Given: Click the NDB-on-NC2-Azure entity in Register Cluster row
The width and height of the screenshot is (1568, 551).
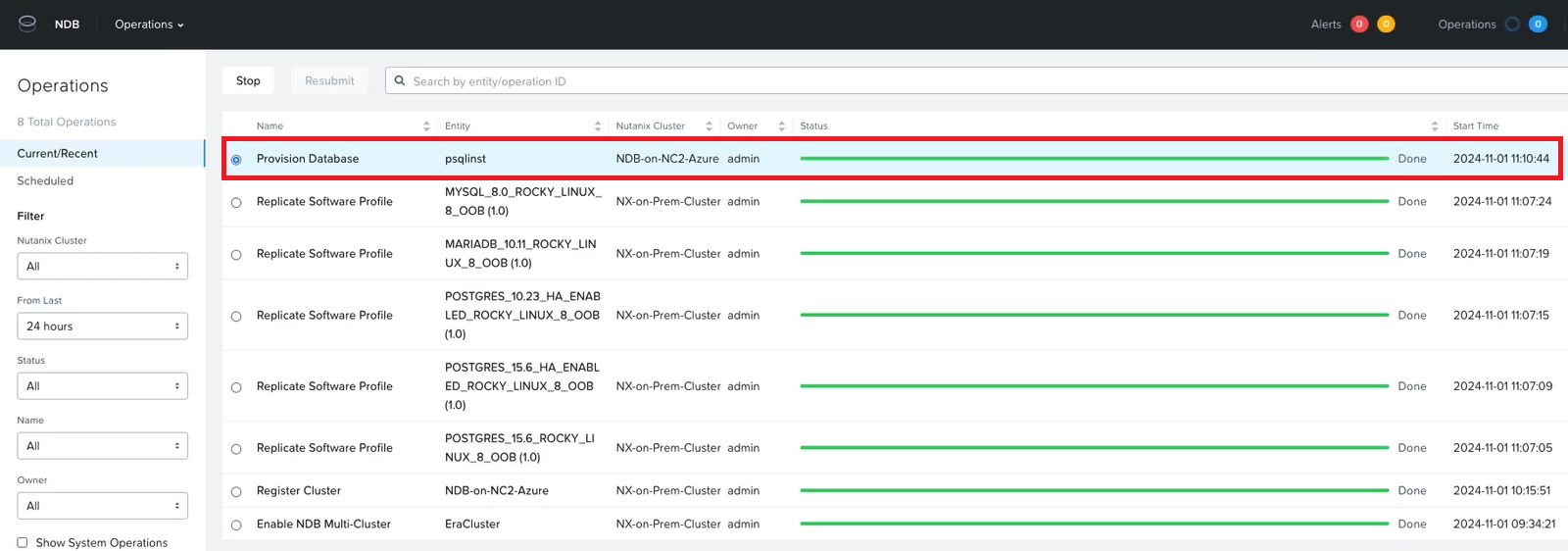Looking at the screenshot, I should [x=497, y=490].
